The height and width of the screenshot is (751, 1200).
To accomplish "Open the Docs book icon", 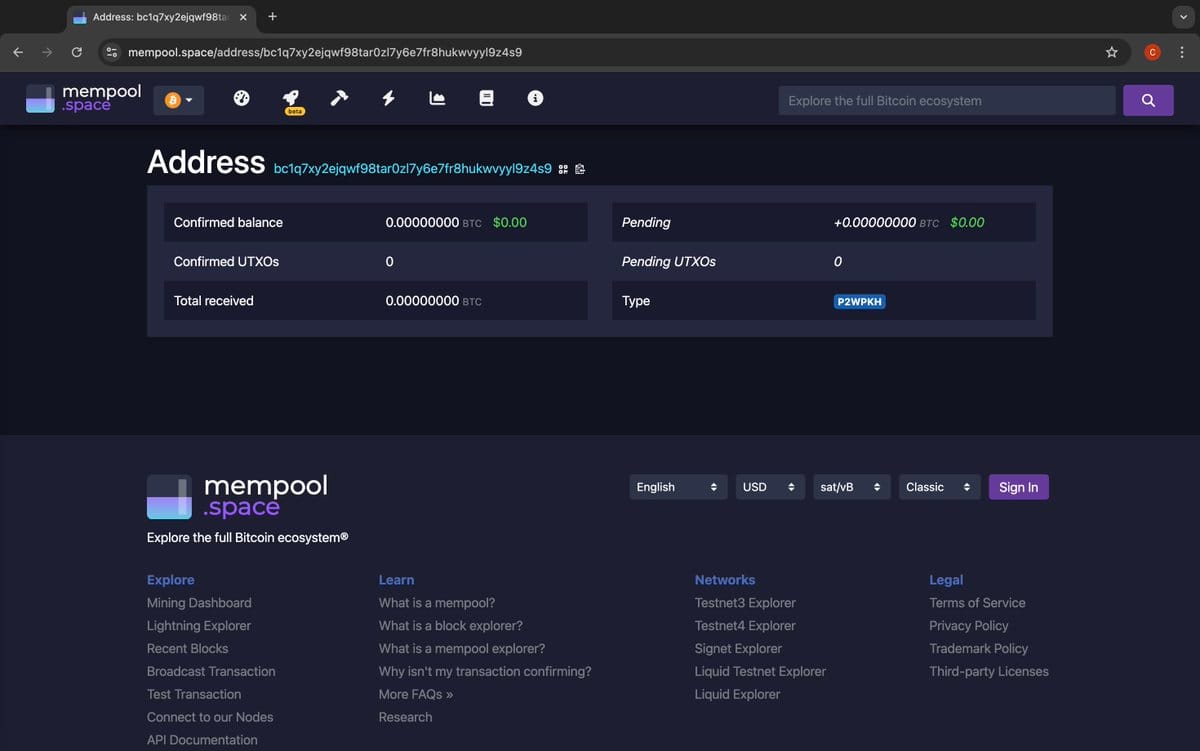I will pos(487,98).
